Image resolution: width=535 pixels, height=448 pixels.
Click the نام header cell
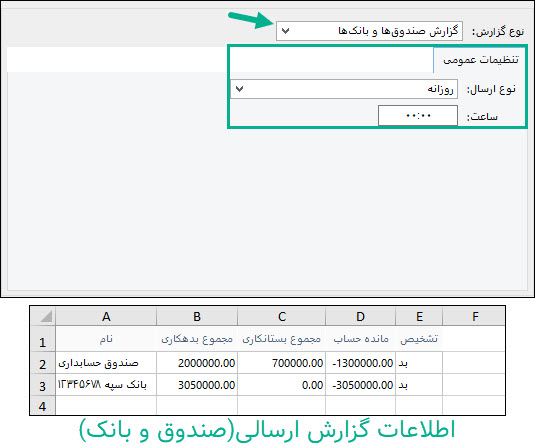[x=106, y=339]
